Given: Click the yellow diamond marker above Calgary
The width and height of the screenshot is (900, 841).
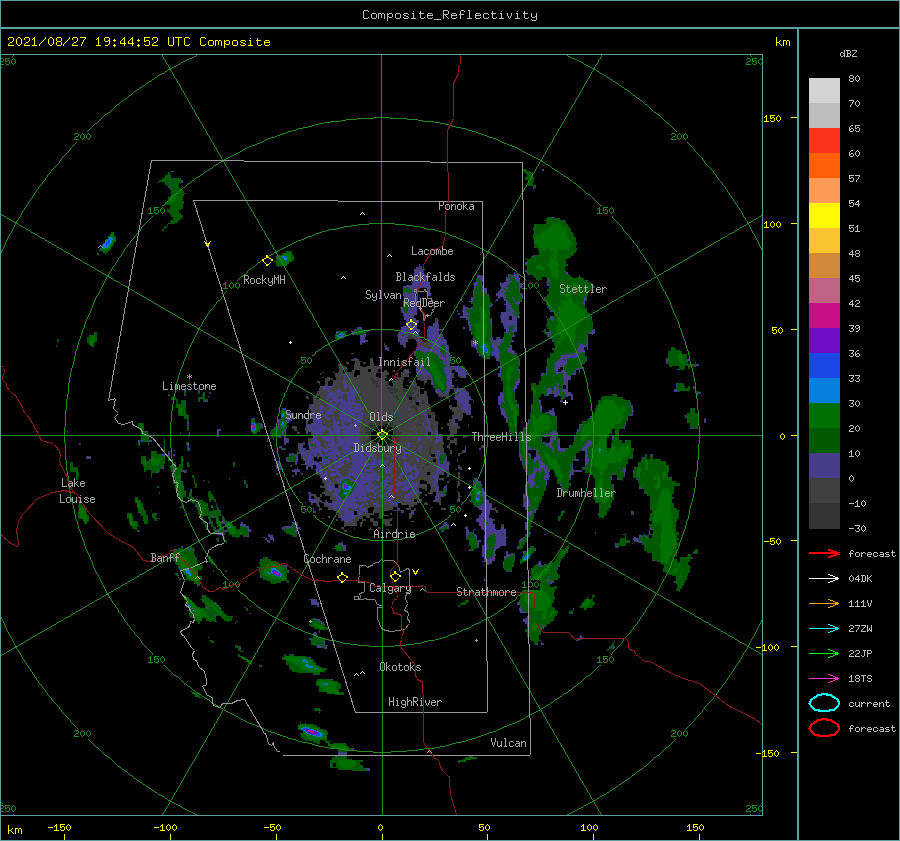Looking at the screenshot, I should (395, 576).
